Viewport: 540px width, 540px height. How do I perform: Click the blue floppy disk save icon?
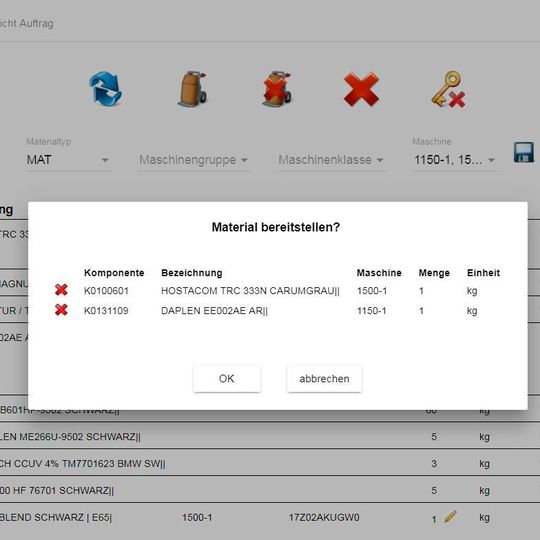click(x=524, y=152)
